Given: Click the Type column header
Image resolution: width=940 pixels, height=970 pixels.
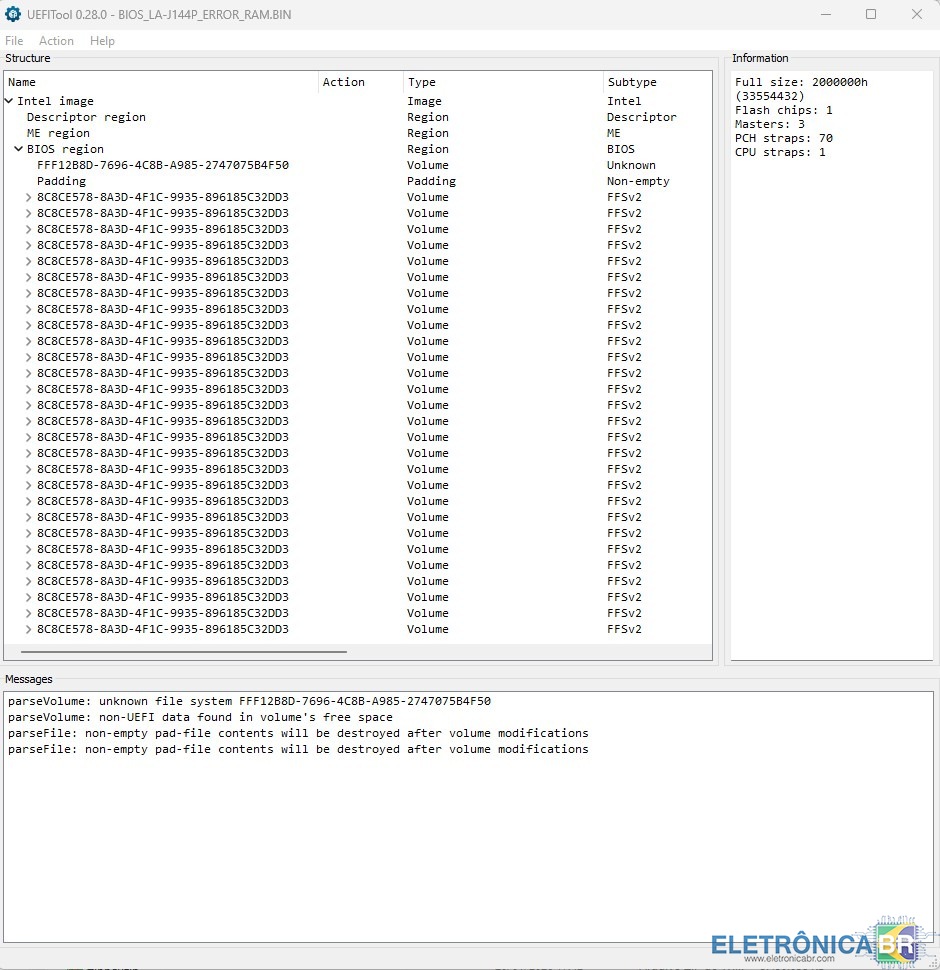Looking at the screenshot, I should click(x=421, y=82).
